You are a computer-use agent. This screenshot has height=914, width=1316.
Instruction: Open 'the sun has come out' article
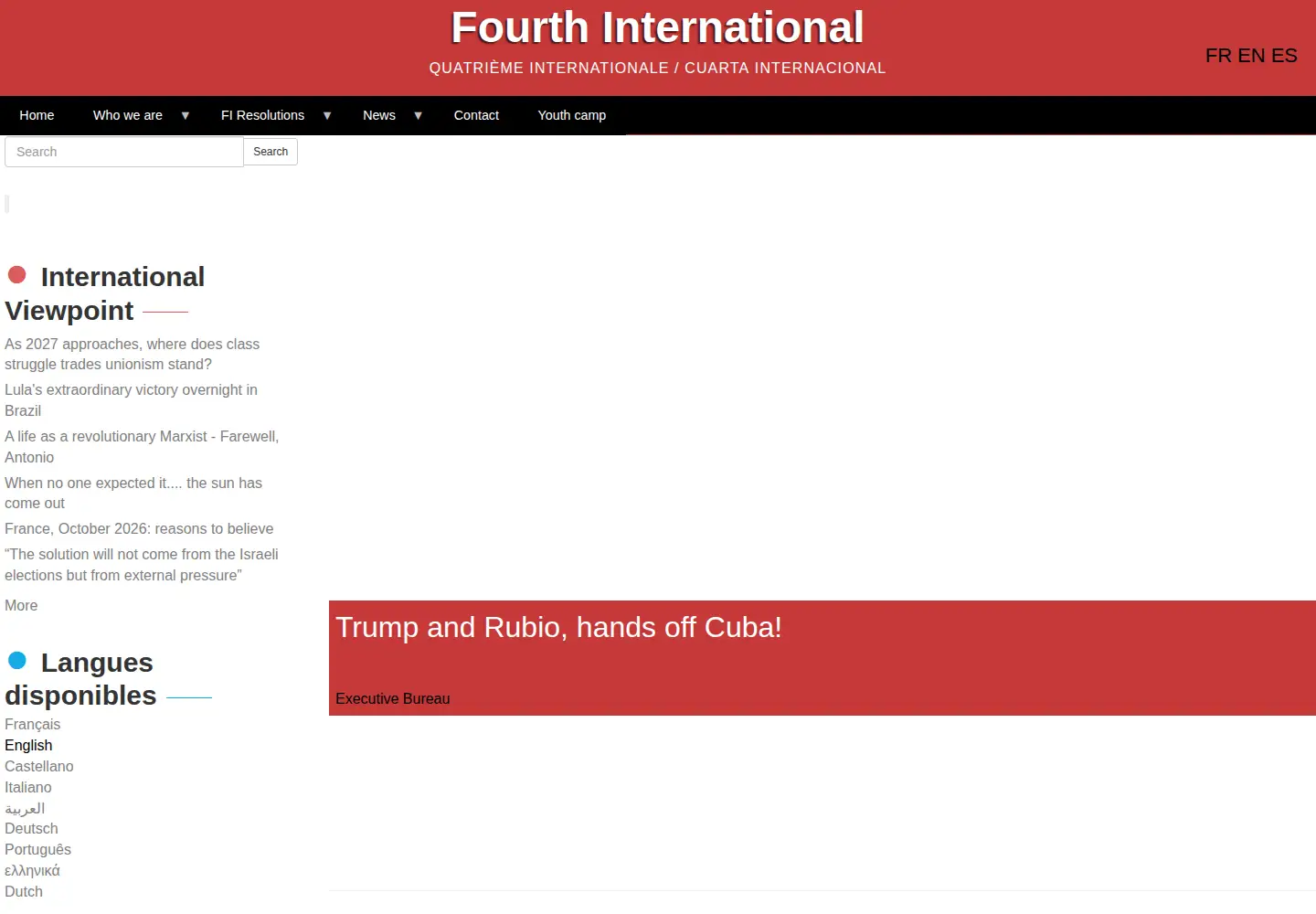point(133,493)
